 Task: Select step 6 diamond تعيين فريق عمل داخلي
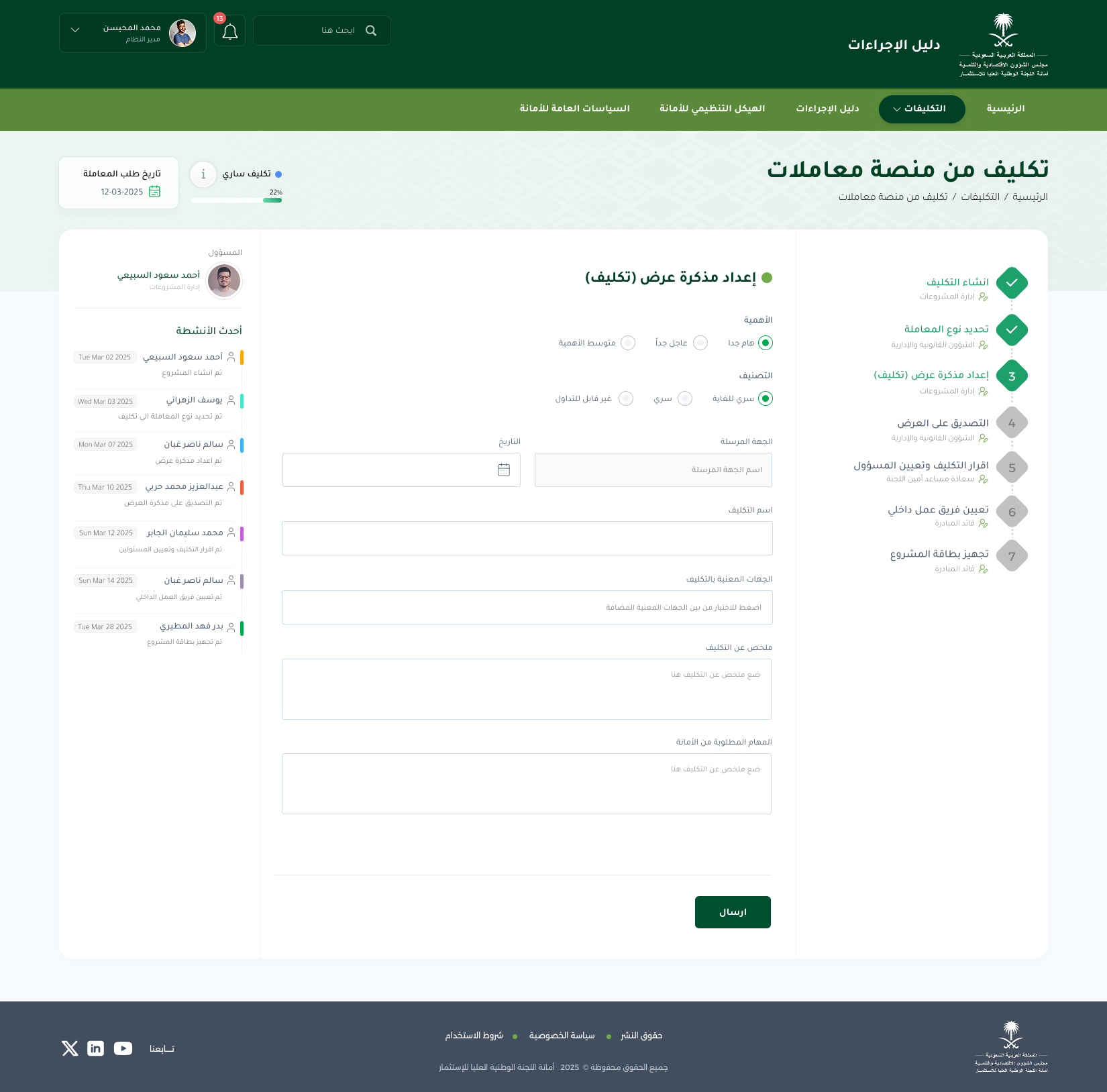tap(1012, 512)
